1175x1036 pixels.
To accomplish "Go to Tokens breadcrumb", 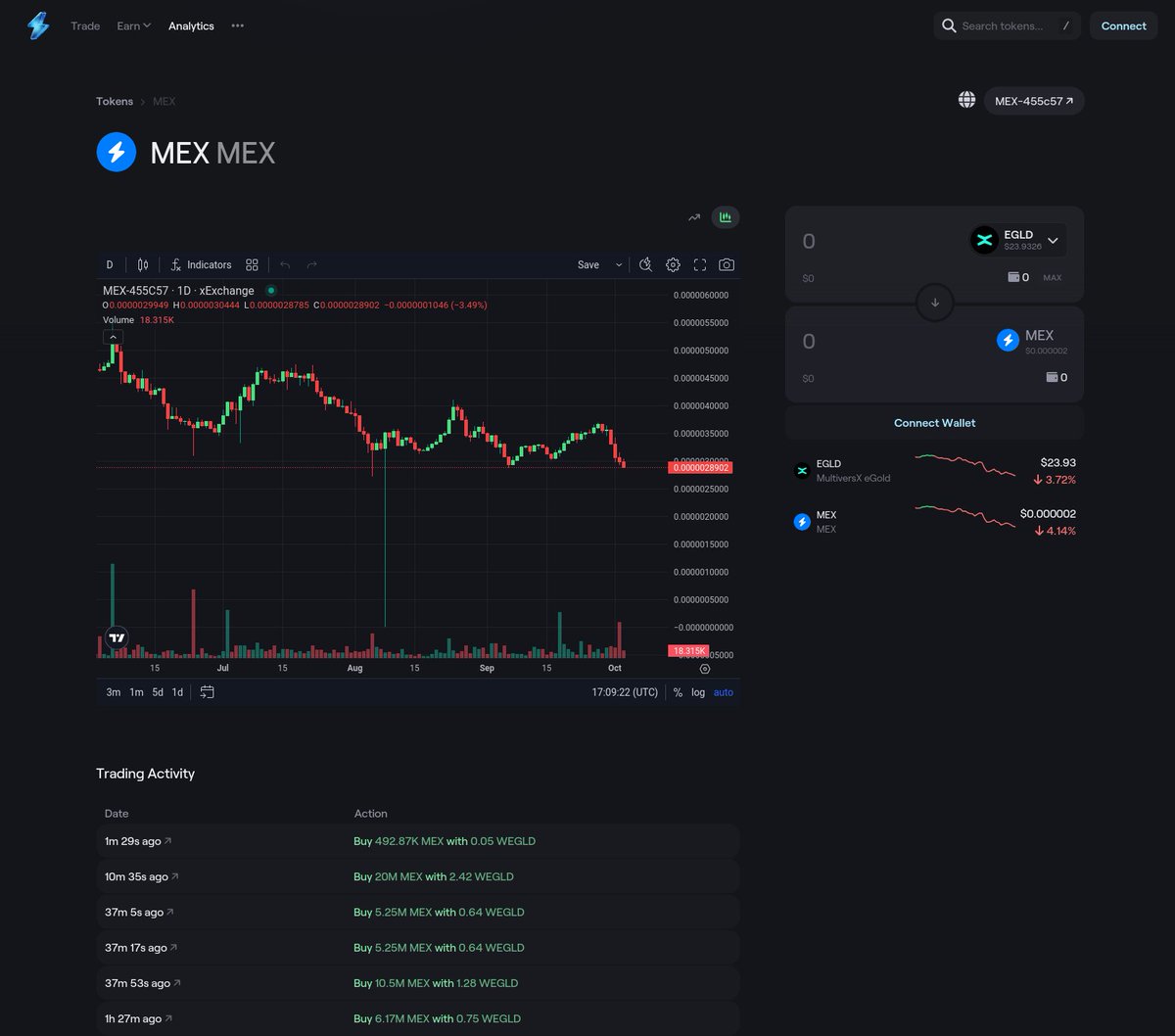I will [x=115, y=101].
